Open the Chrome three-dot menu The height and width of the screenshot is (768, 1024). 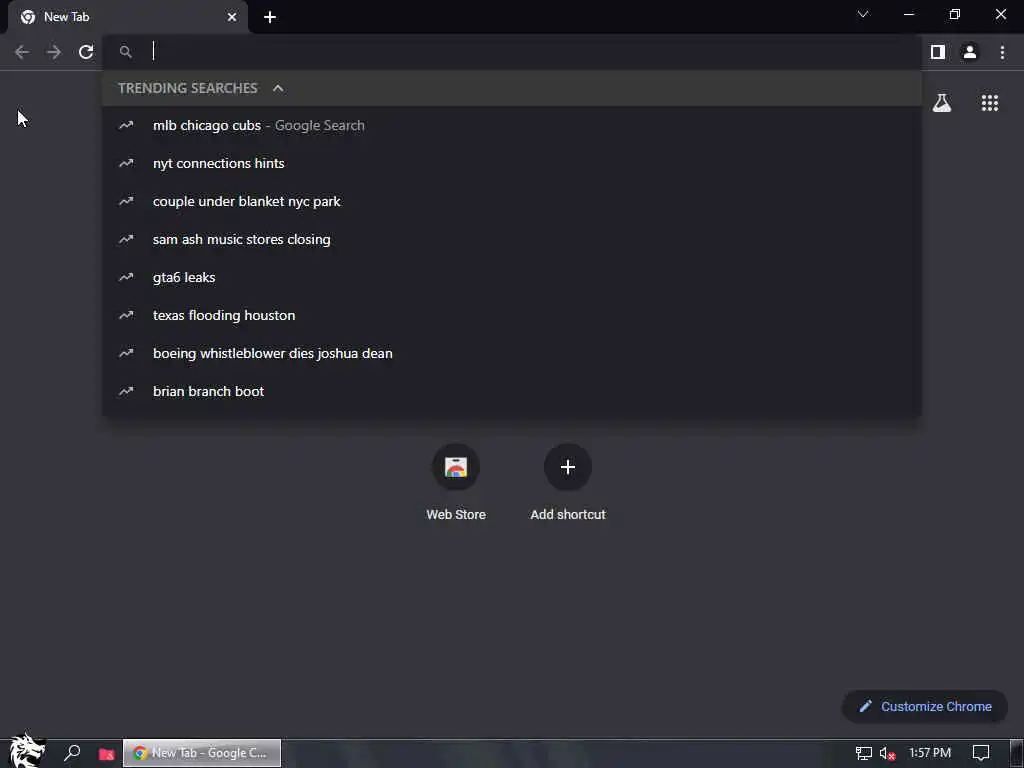(x=1002, y=52)
